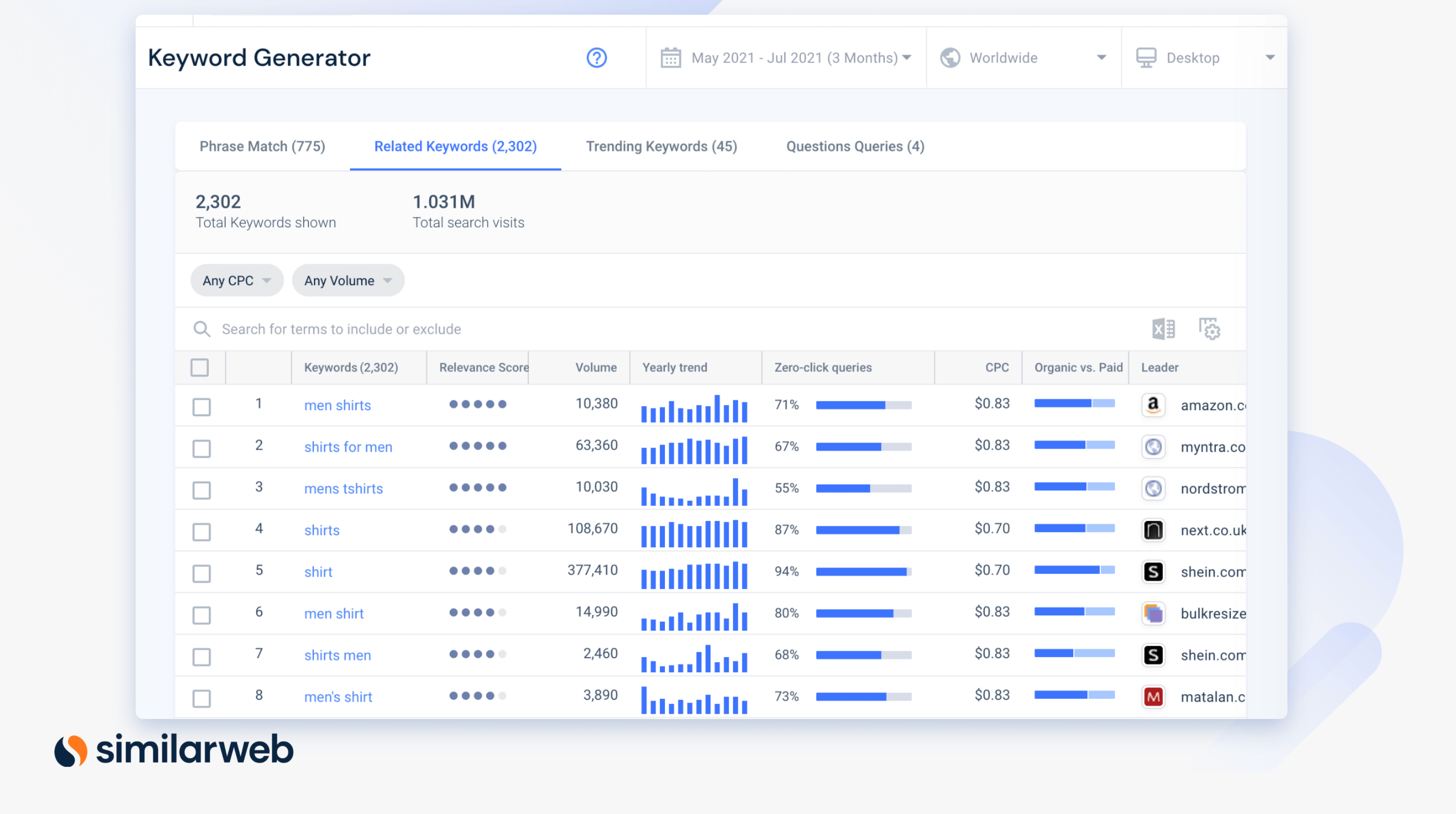Sort by Relevance Score column header
The height and width of the screenshot is (814, 1456).
484,367
